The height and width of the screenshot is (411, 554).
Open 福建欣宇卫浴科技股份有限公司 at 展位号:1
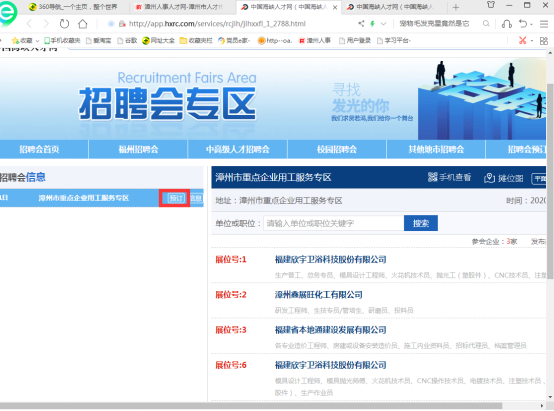point(331,260)
